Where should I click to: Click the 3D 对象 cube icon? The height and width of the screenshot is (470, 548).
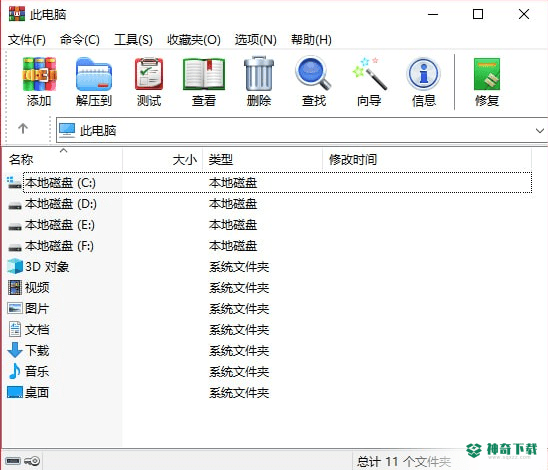click(15, 266)
